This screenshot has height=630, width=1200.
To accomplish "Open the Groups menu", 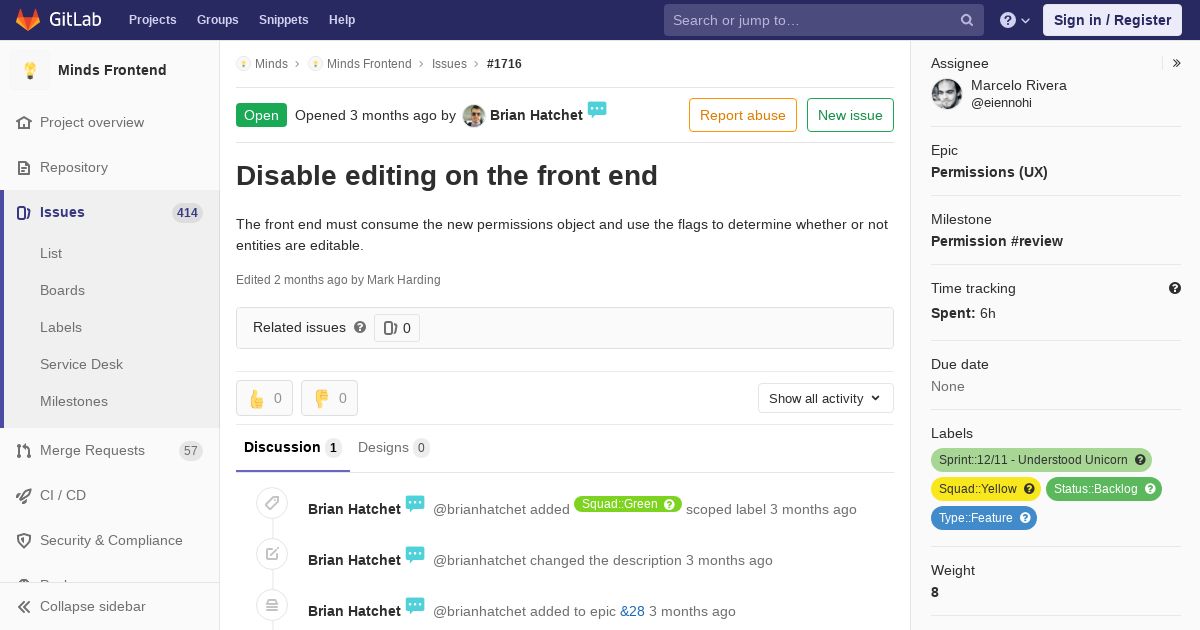I will tap(217, 20).
